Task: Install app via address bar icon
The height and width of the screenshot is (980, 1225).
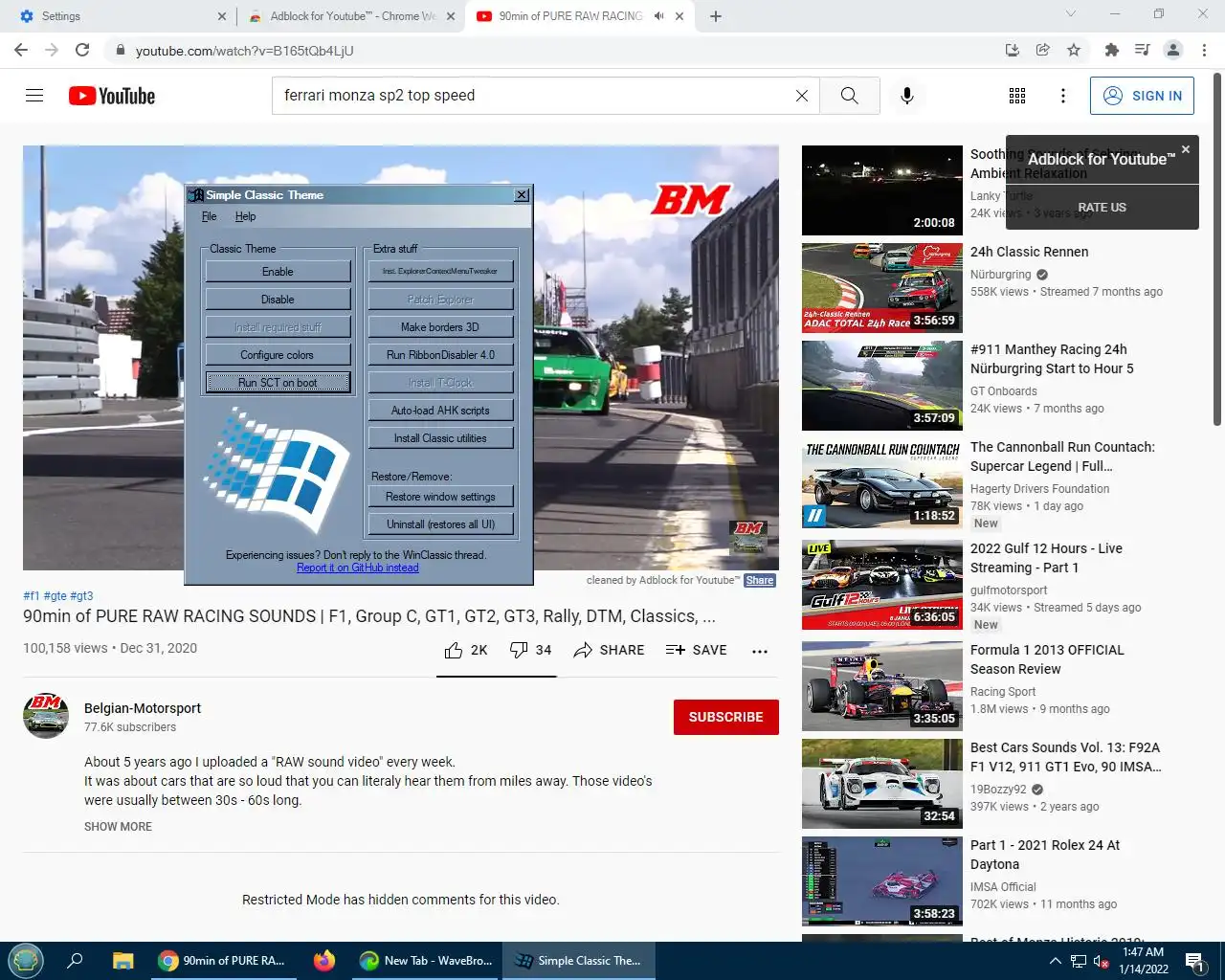Action: (x=1012, y=50)
